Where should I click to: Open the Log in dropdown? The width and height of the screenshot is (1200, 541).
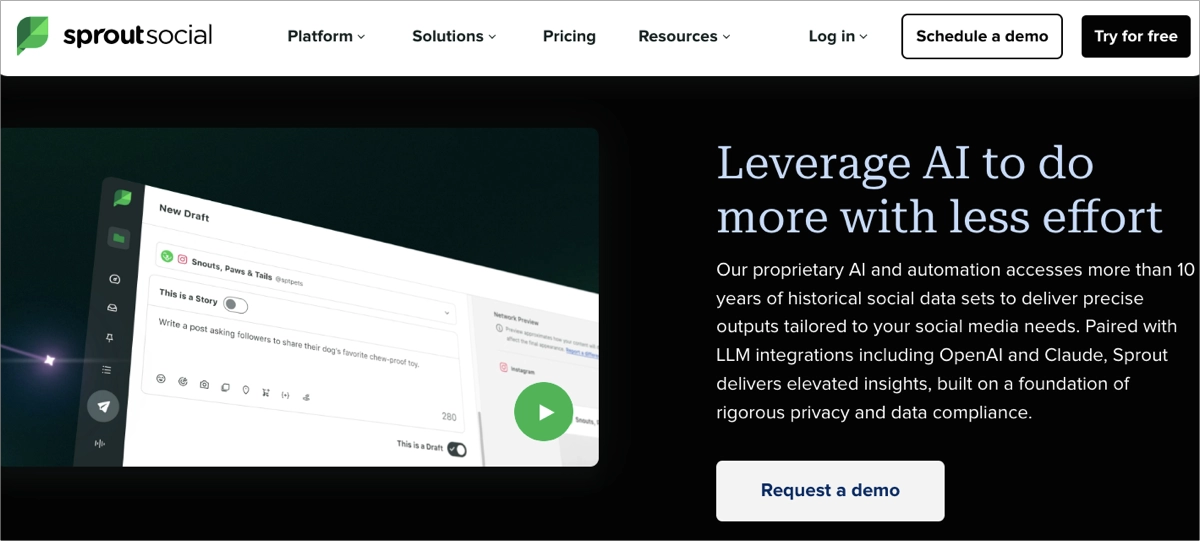pyautogui.click(x=838, y=36)
